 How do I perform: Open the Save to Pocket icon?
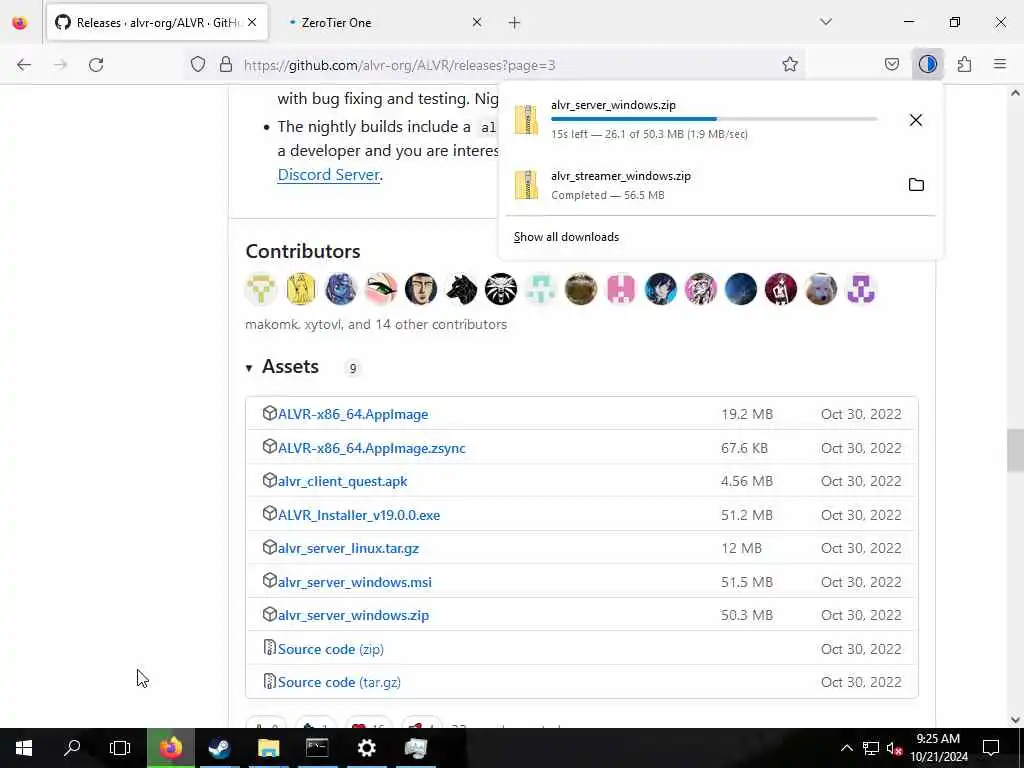coord(891,64)
